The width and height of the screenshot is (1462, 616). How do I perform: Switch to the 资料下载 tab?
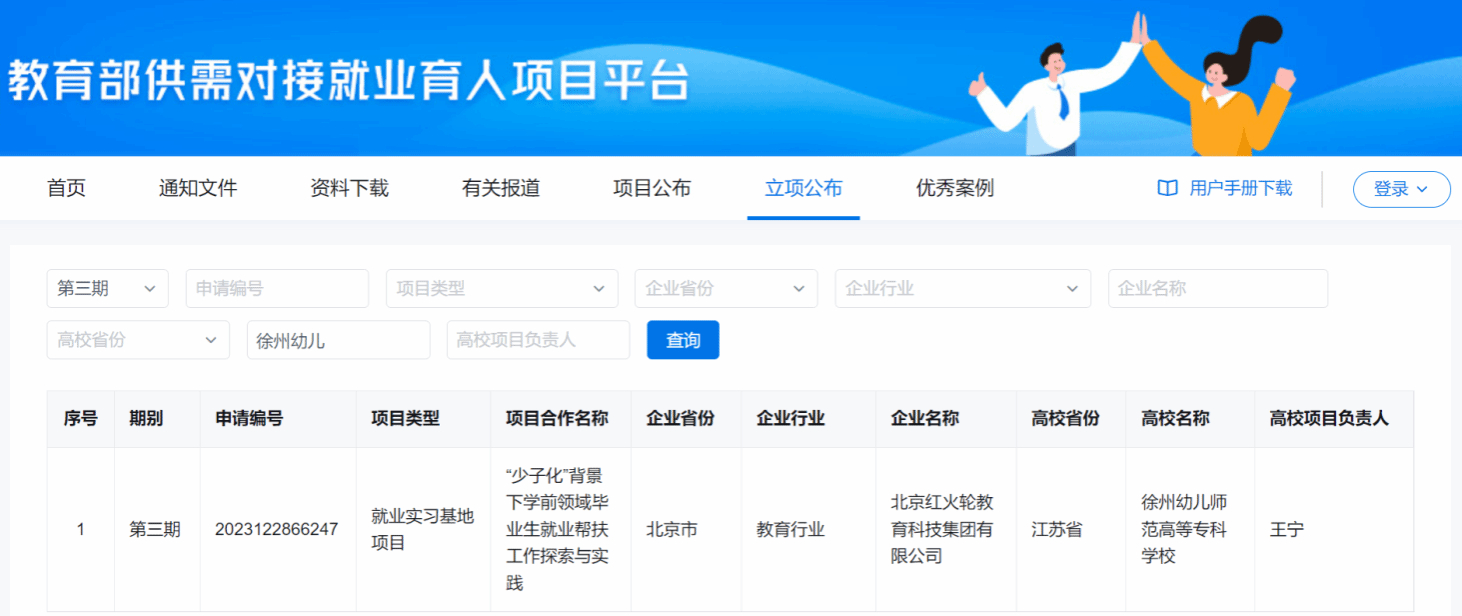[x=349, y=188]
